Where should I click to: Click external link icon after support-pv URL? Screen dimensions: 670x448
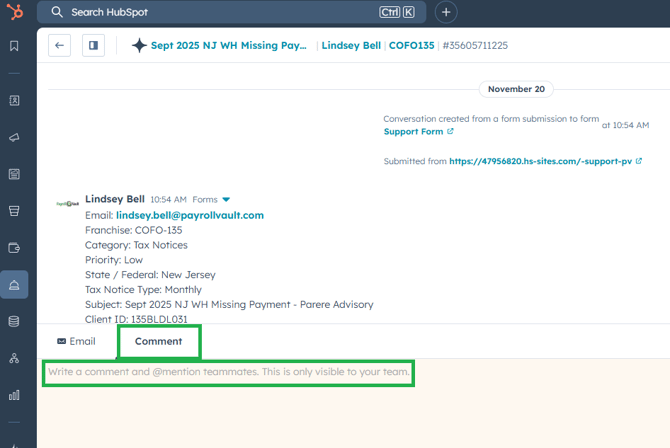coord(638,161)
